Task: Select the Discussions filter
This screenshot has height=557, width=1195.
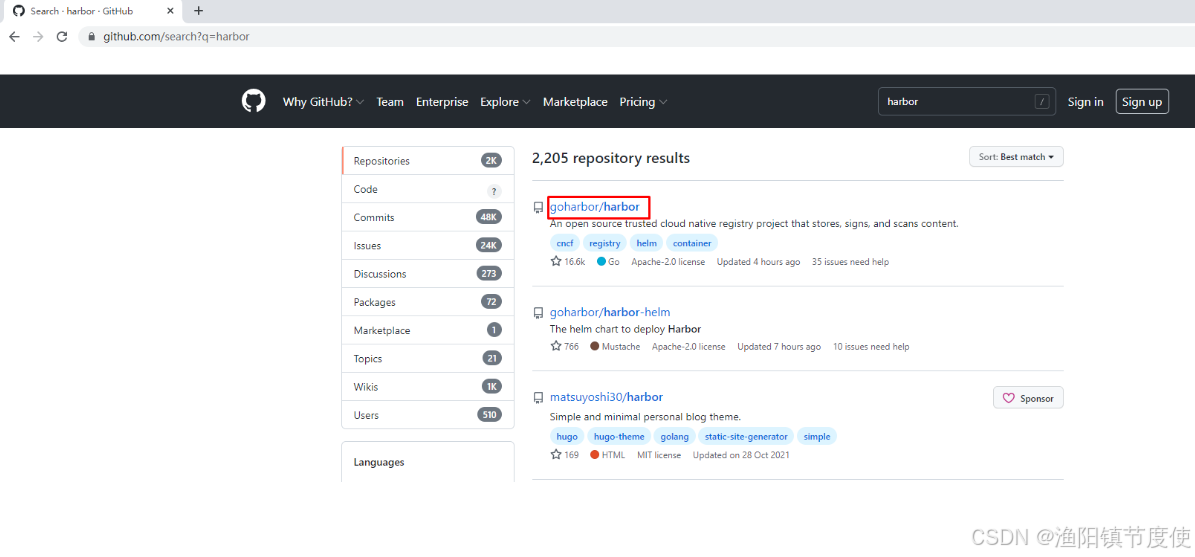Action: click(428, 274)
